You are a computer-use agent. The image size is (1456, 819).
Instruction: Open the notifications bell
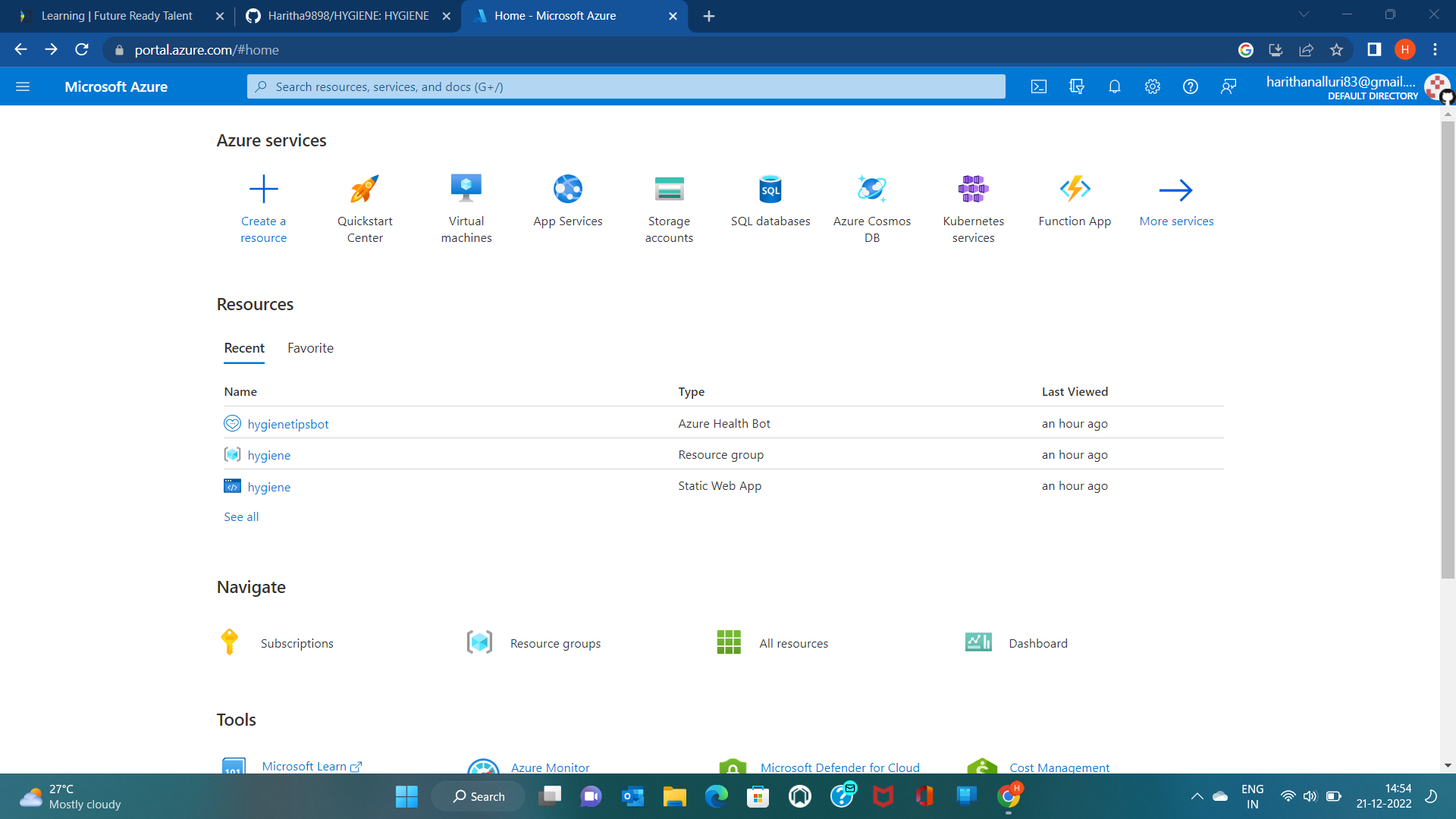pyautogui.click(x=1115, y=86)
